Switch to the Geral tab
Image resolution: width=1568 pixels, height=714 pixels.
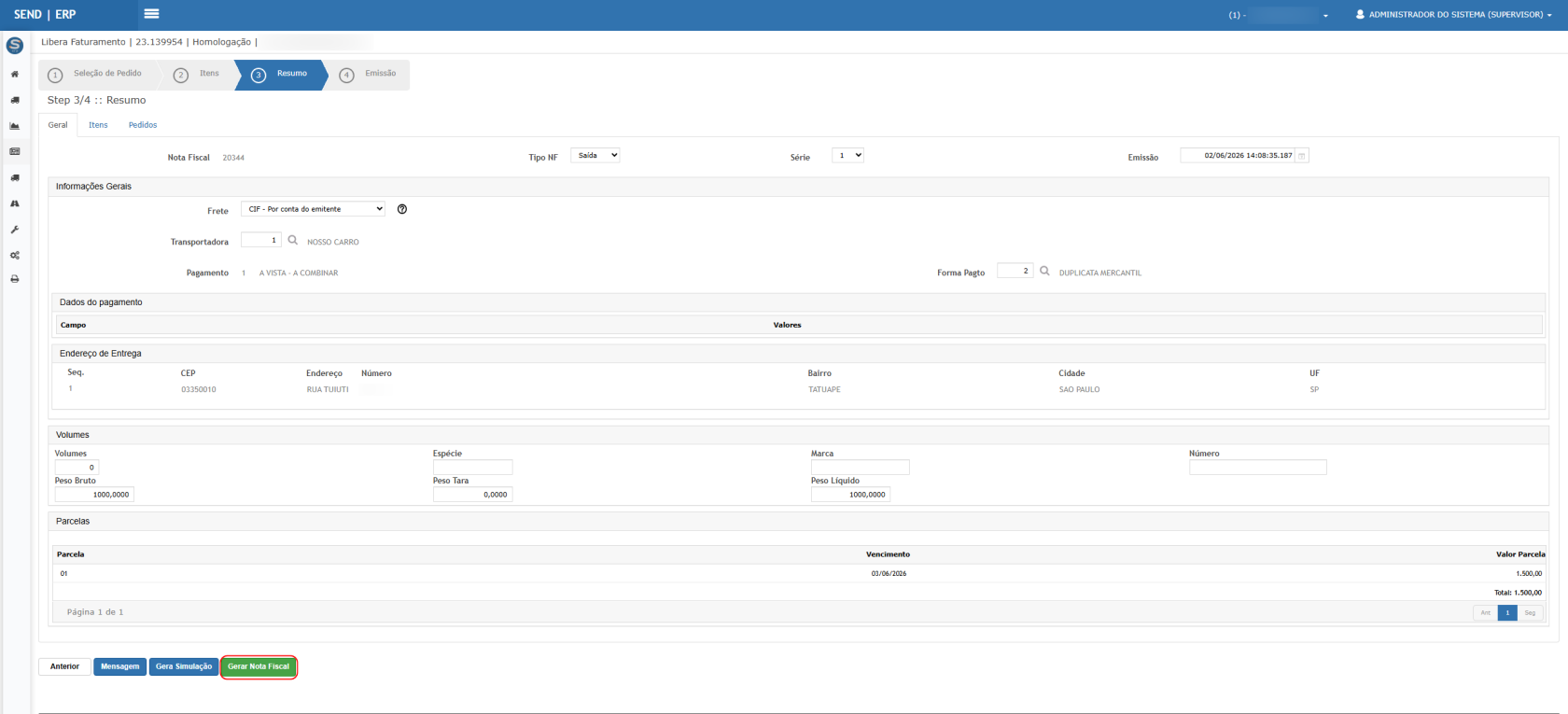(58, 125)
